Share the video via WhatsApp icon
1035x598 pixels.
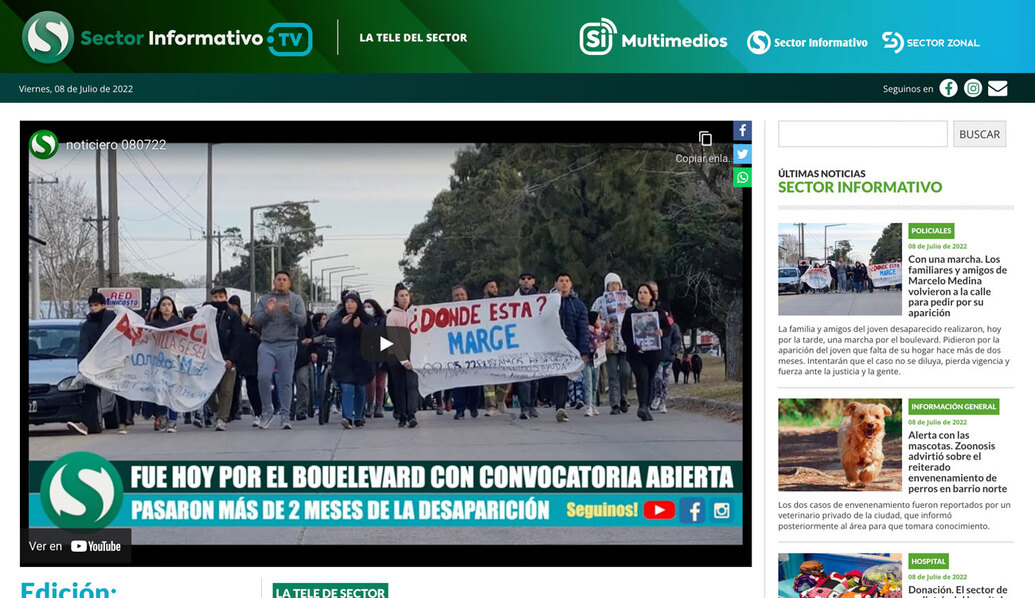coord(742,177)
